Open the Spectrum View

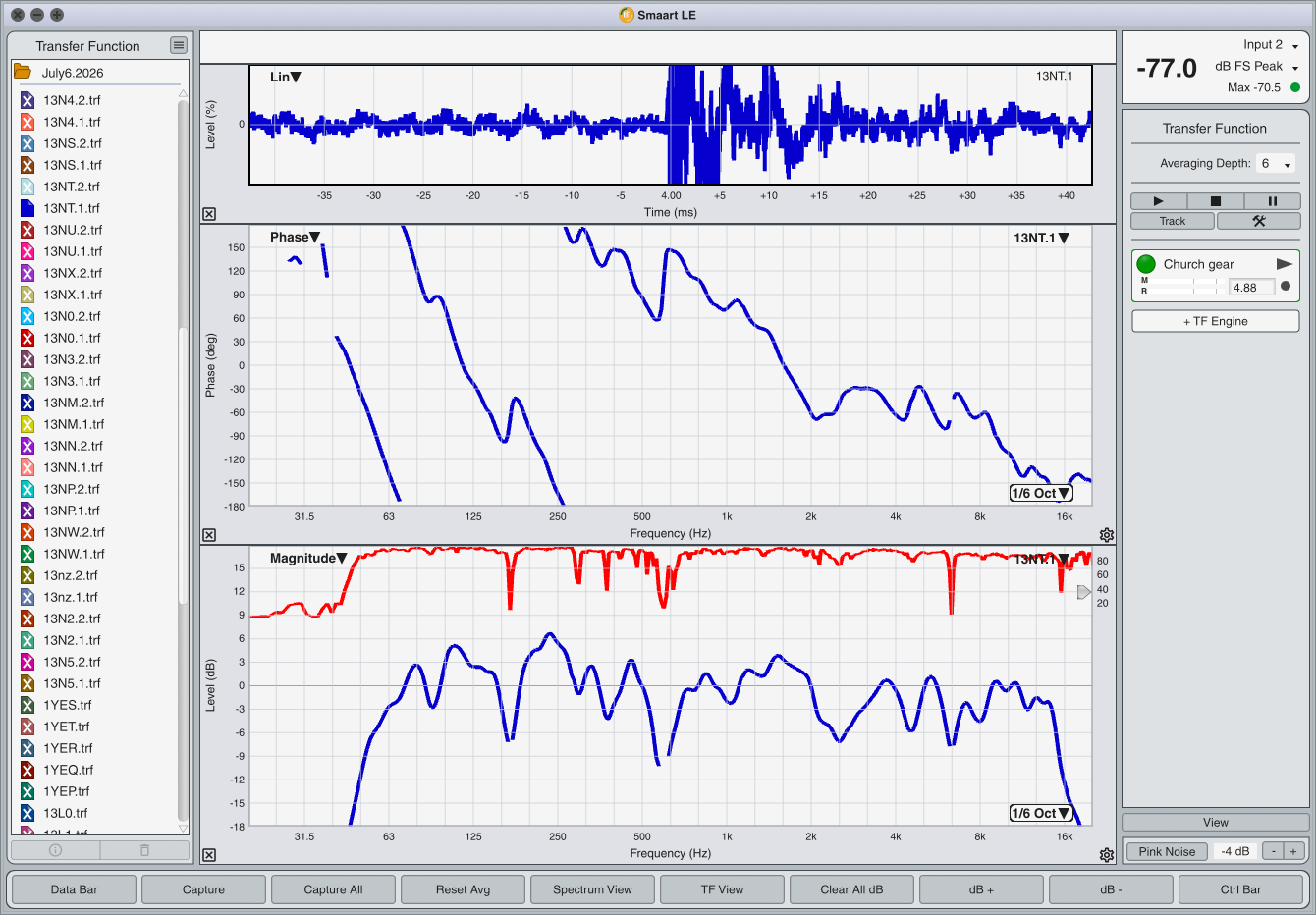[592, 889]
